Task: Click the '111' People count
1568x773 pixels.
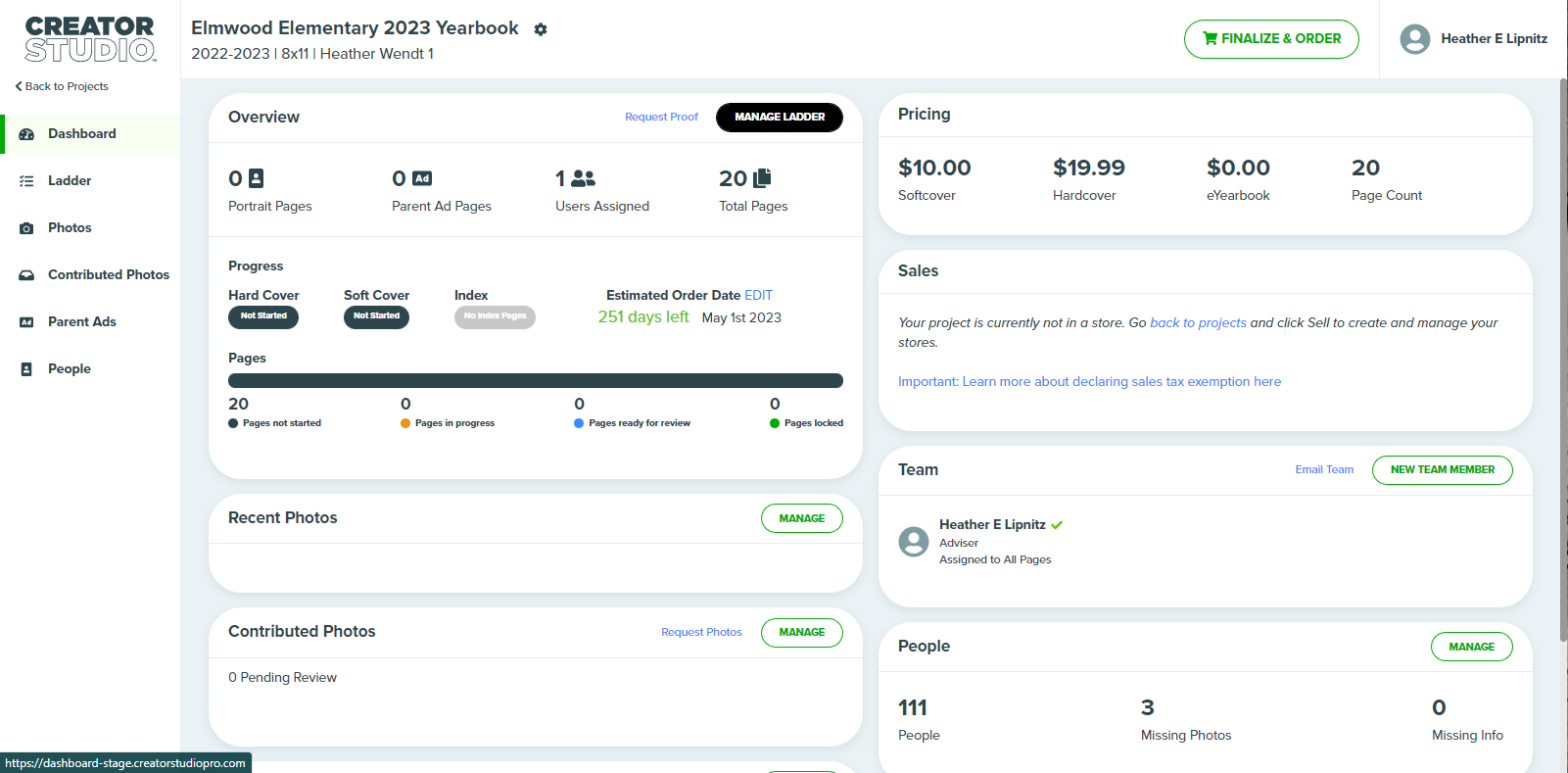Action: tap(913, 707)
